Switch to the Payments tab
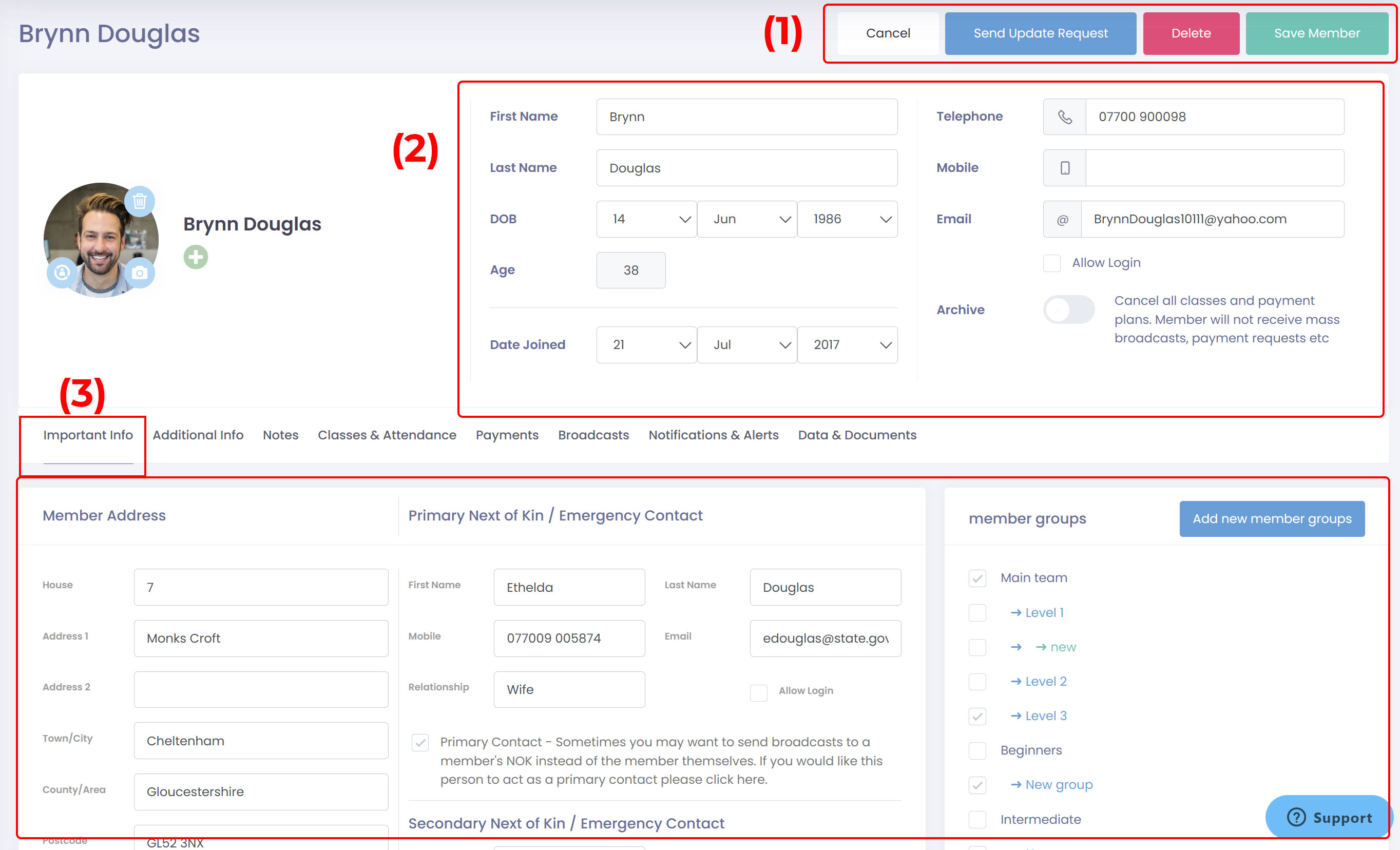1400x850 pixels. 507,435
